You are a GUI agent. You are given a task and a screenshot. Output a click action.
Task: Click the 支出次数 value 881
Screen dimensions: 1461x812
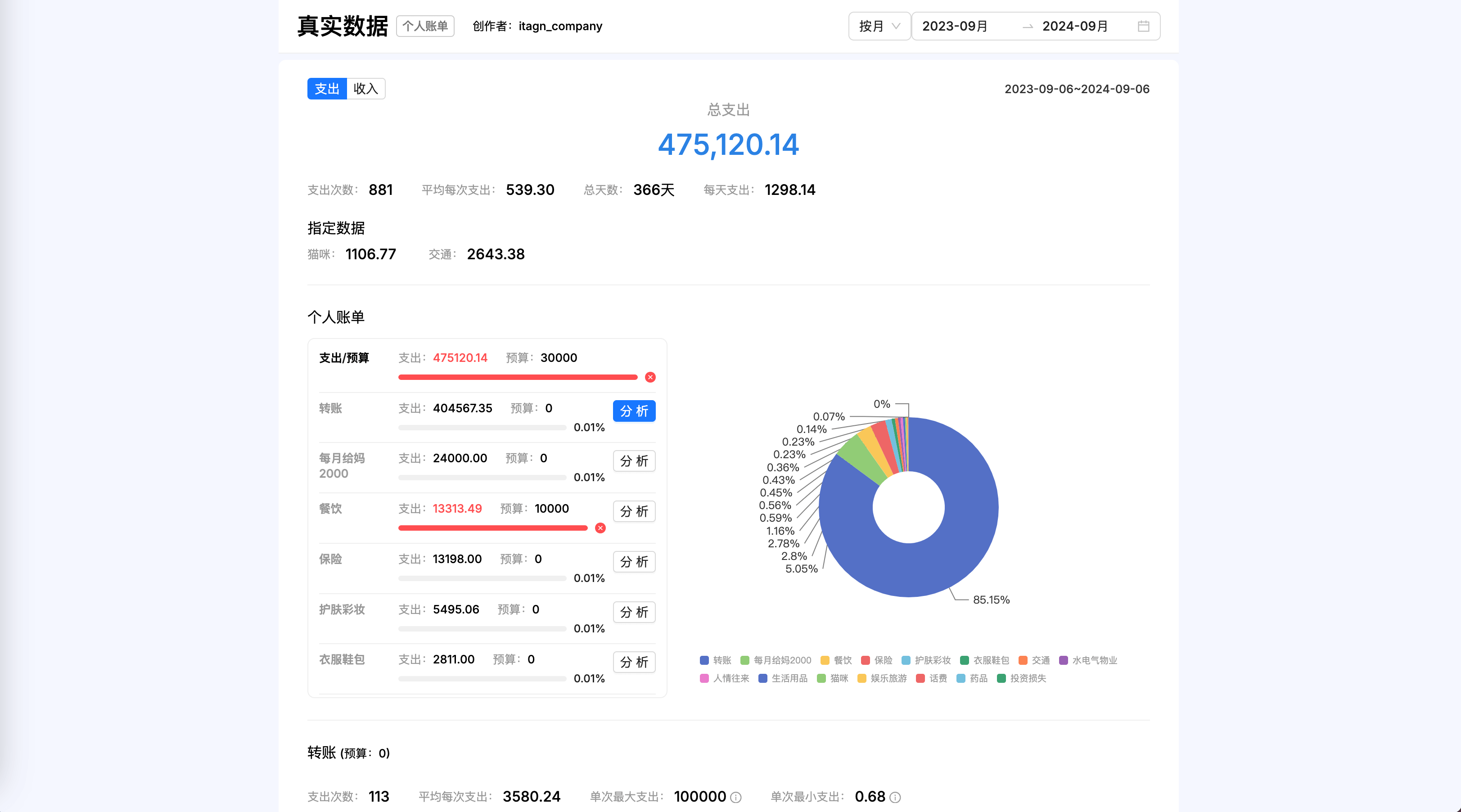(381, 190)
